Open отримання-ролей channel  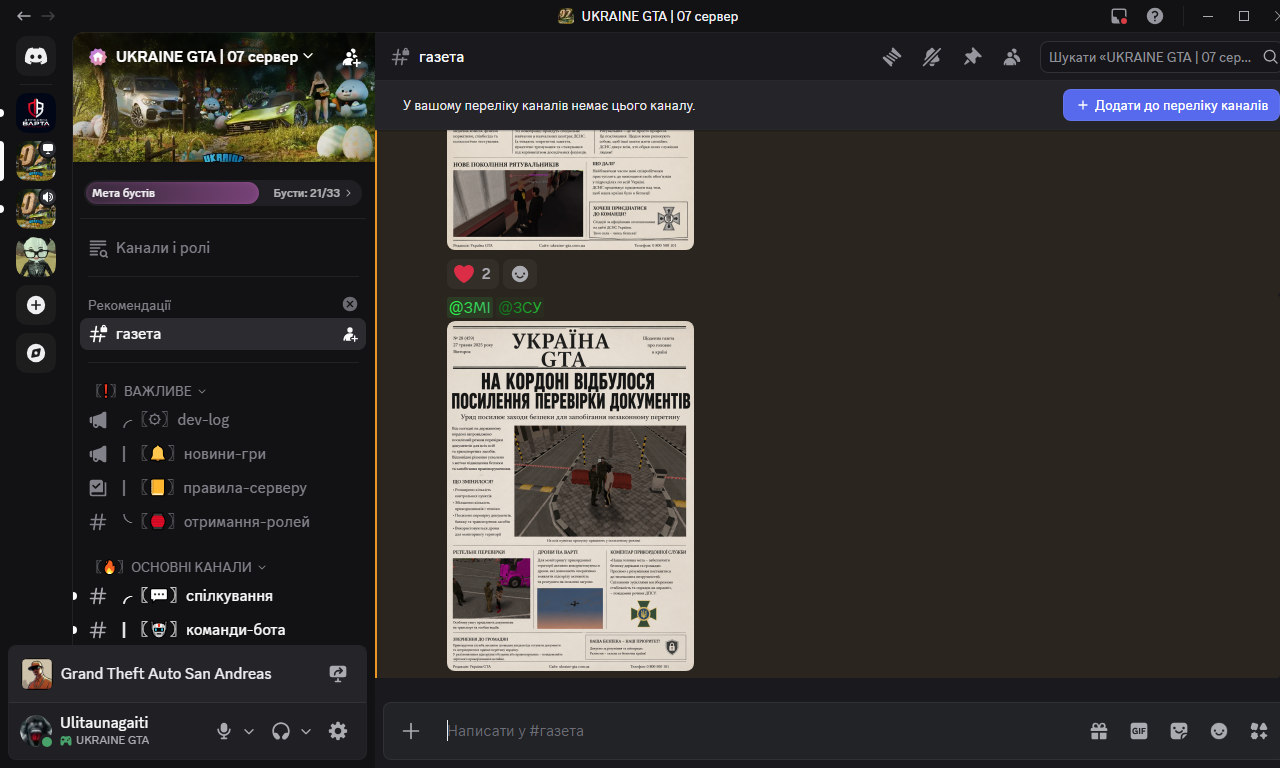click(x=223, y=522)
